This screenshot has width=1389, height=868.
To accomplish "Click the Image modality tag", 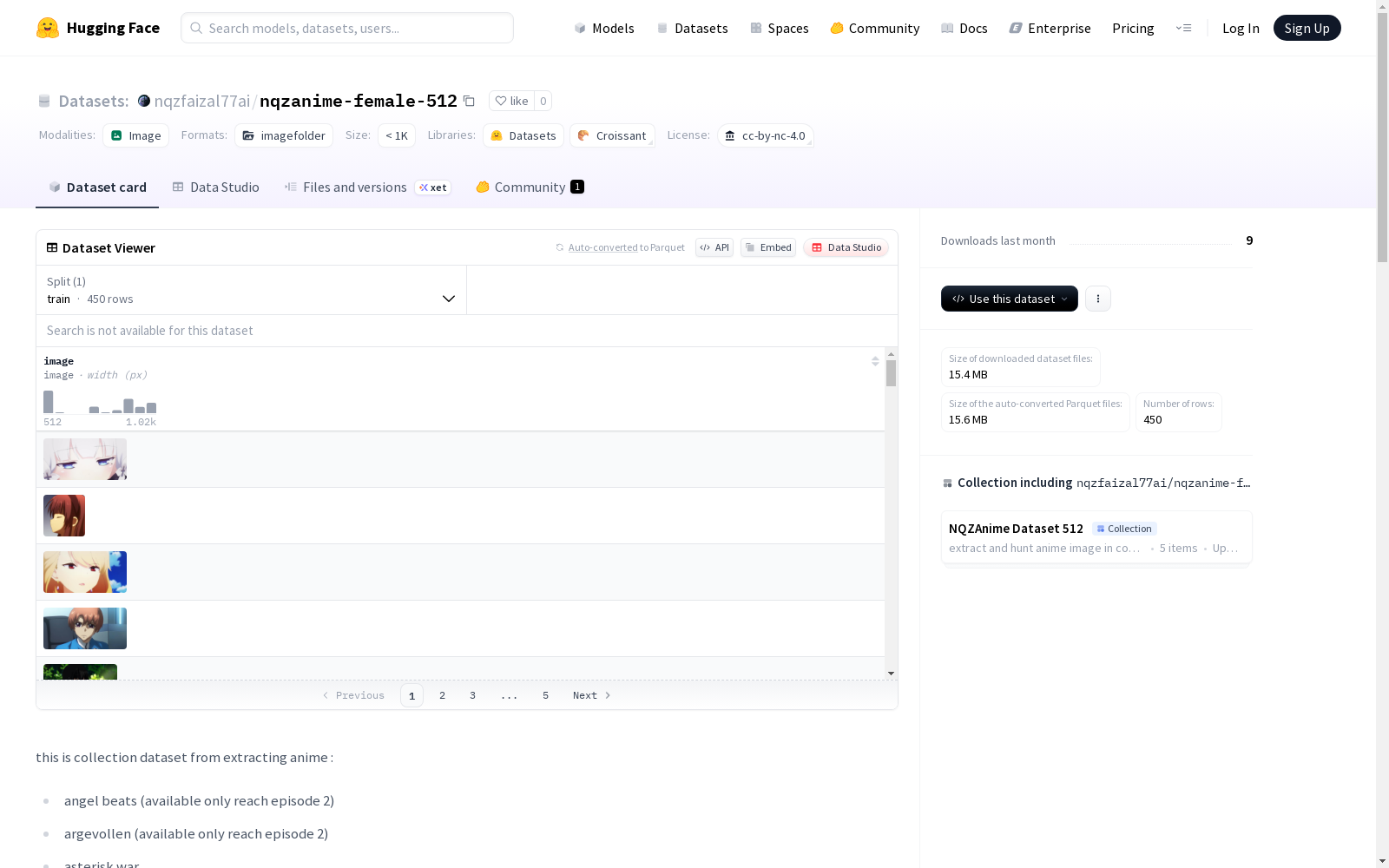I will click(136, 135).
